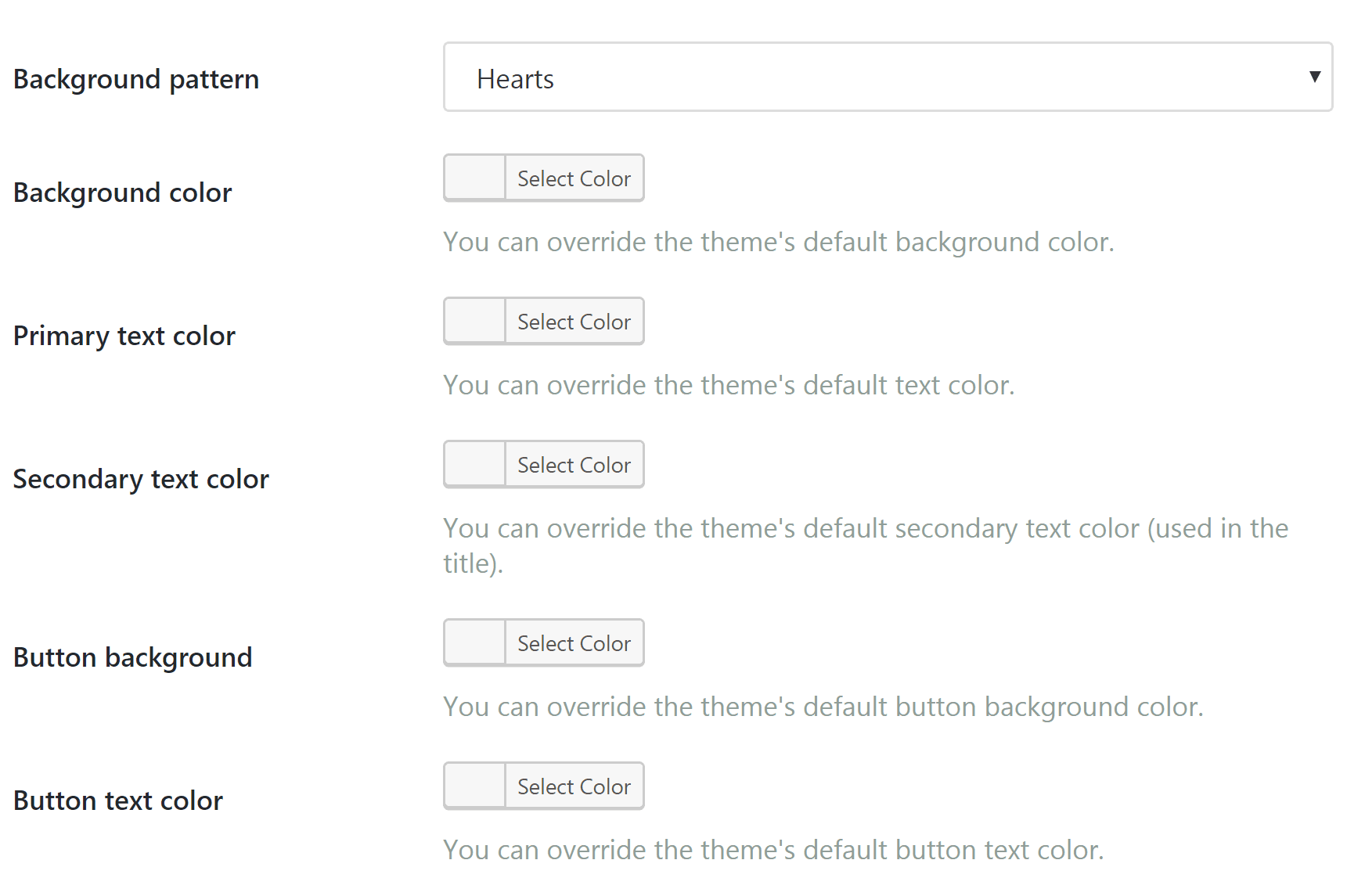Click the "Secondary text color" field label
This screenshot has width=1347, height=896.
[x=141, y=479]
